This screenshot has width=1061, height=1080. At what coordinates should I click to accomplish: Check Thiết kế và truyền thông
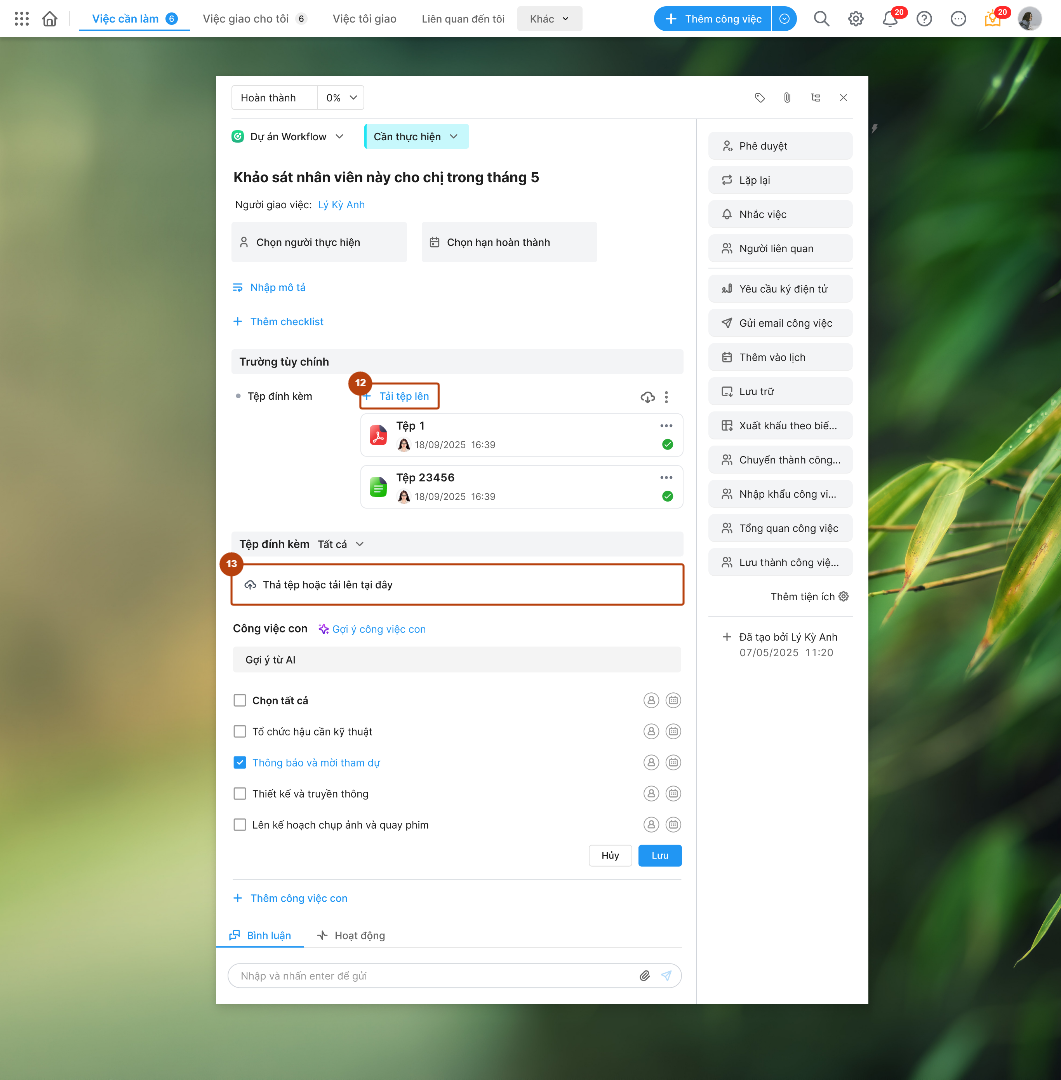[x=240, y=793]
